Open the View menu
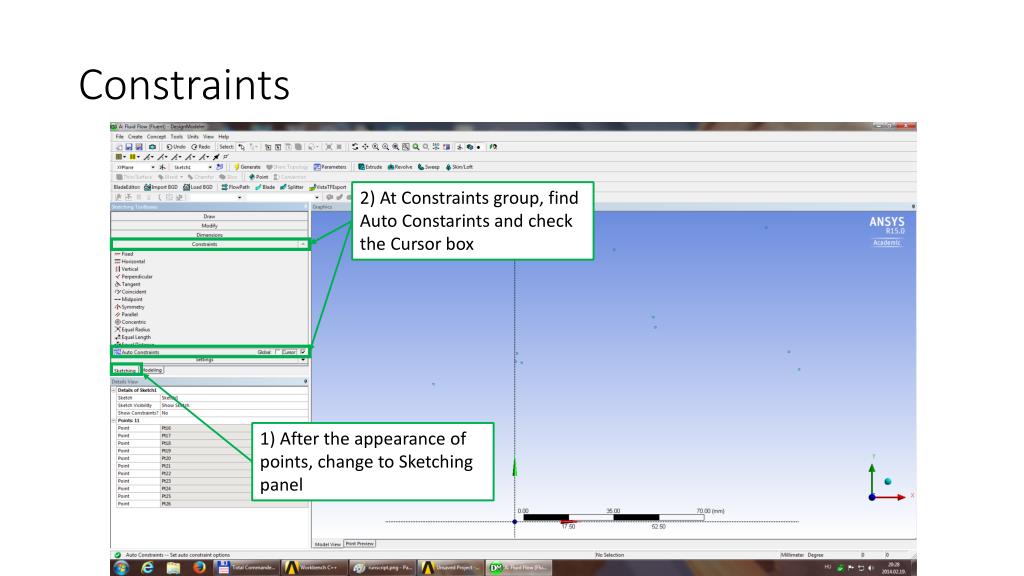Screen dimensions: 1024x576 208,136
